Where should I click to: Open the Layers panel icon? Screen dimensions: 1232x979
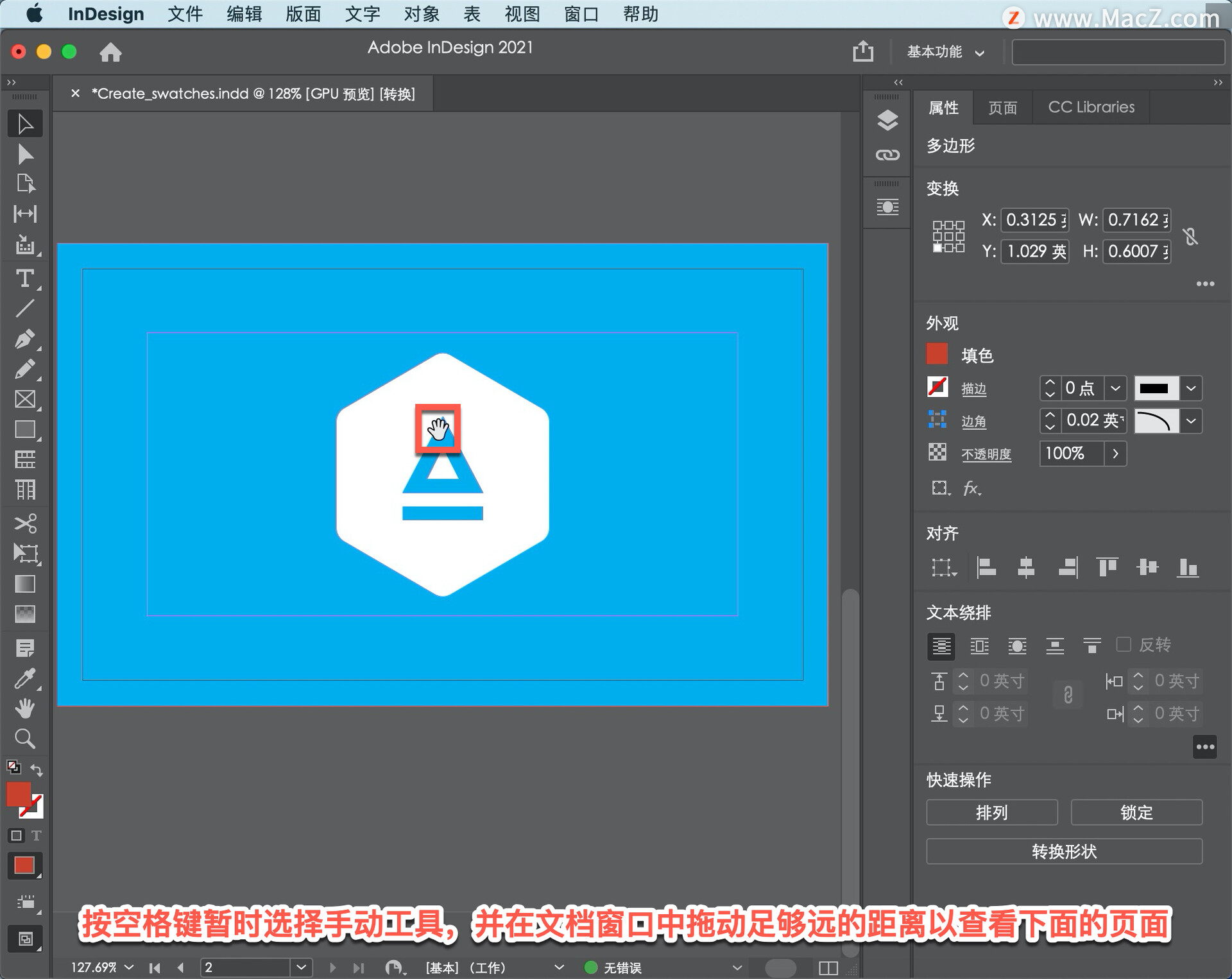(x=887, y=120)
